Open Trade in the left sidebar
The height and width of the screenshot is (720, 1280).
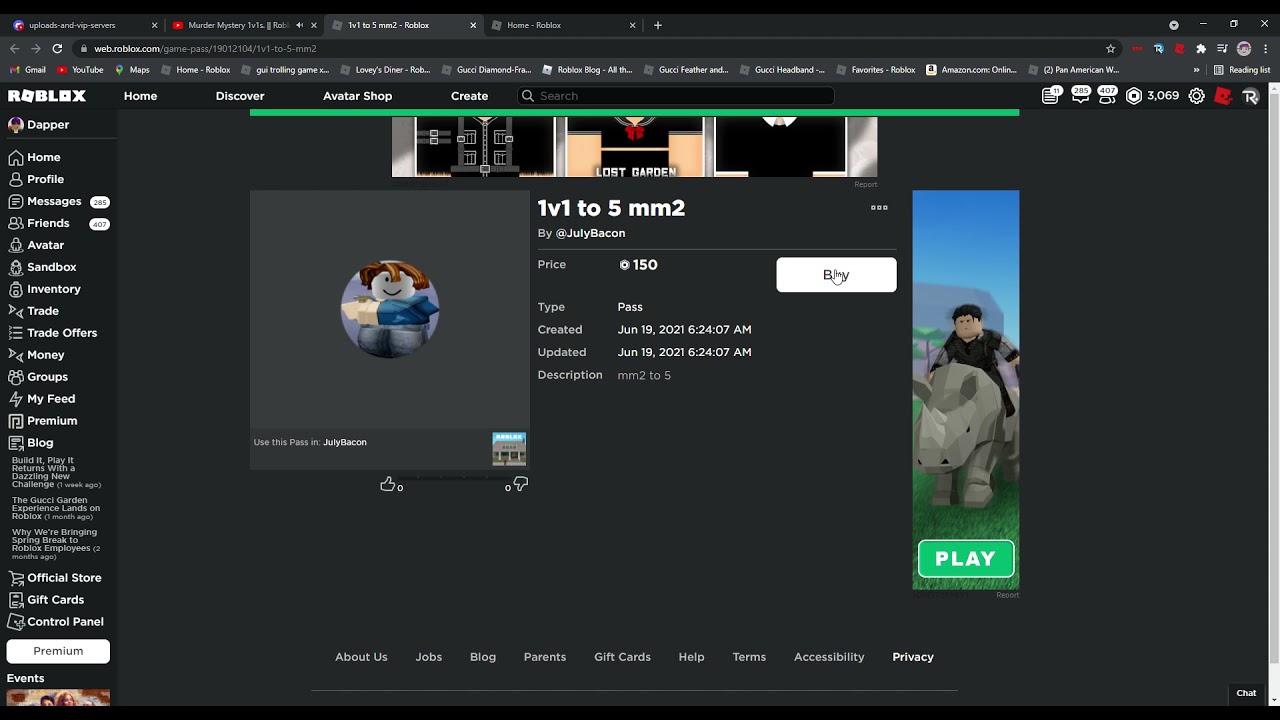click(x=43, y=311)
